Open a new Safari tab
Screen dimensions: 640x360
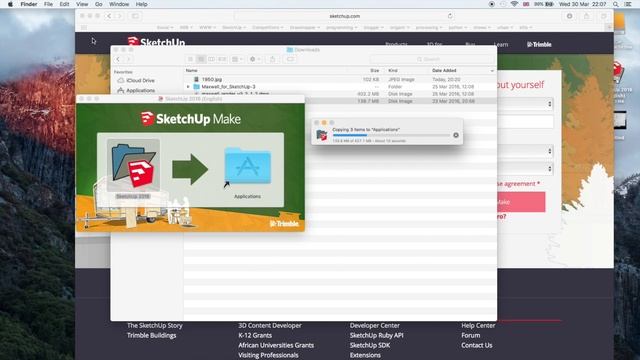[609, 27]
